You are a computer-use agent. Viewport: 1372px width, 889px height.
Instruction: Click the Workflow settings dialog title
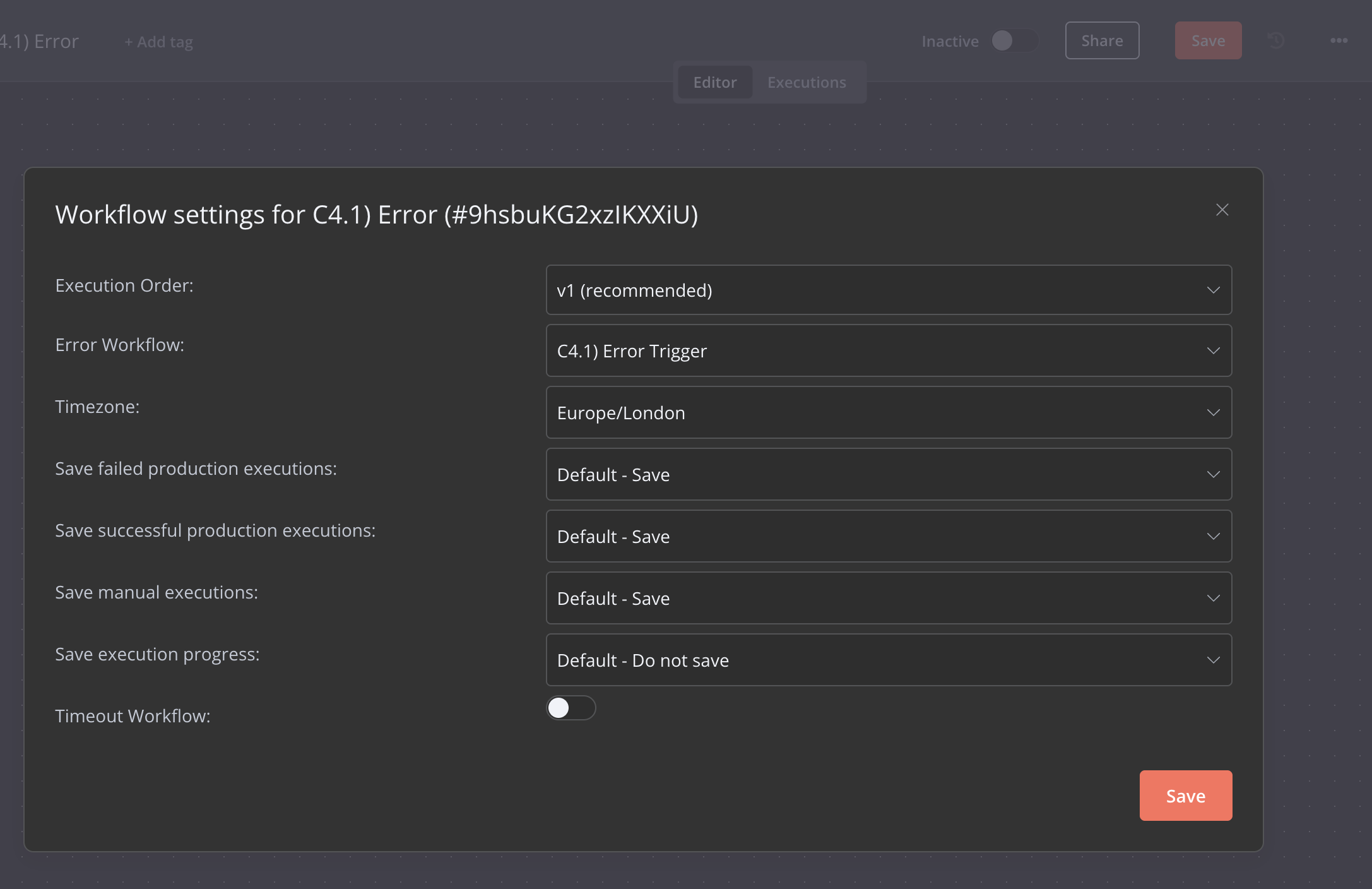pyautogui.click(x=377, y=215)
